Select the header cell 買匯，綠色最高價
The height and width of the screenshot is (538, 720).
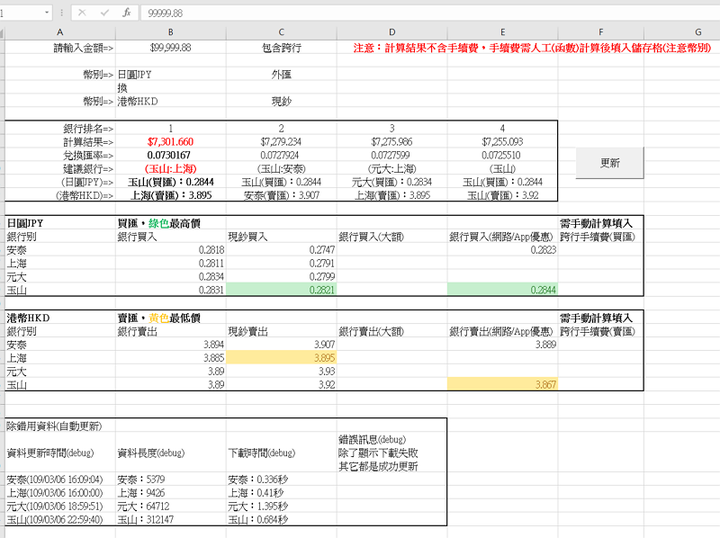tap(170, 223)
